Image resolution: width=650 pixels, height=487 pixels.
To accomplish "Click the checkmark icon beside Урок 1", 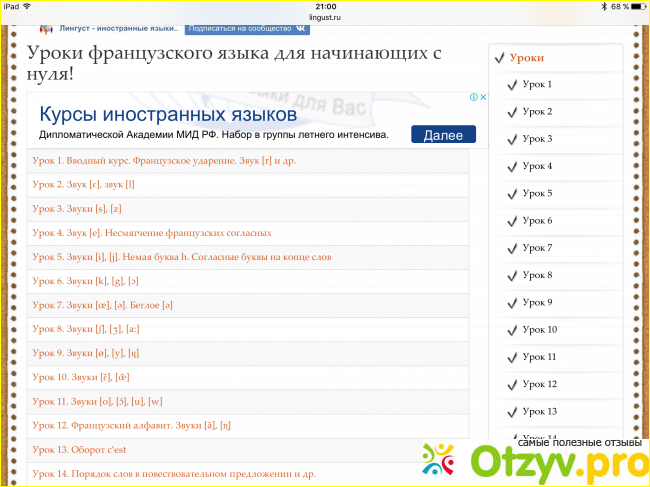I will [x=512, y=85].
